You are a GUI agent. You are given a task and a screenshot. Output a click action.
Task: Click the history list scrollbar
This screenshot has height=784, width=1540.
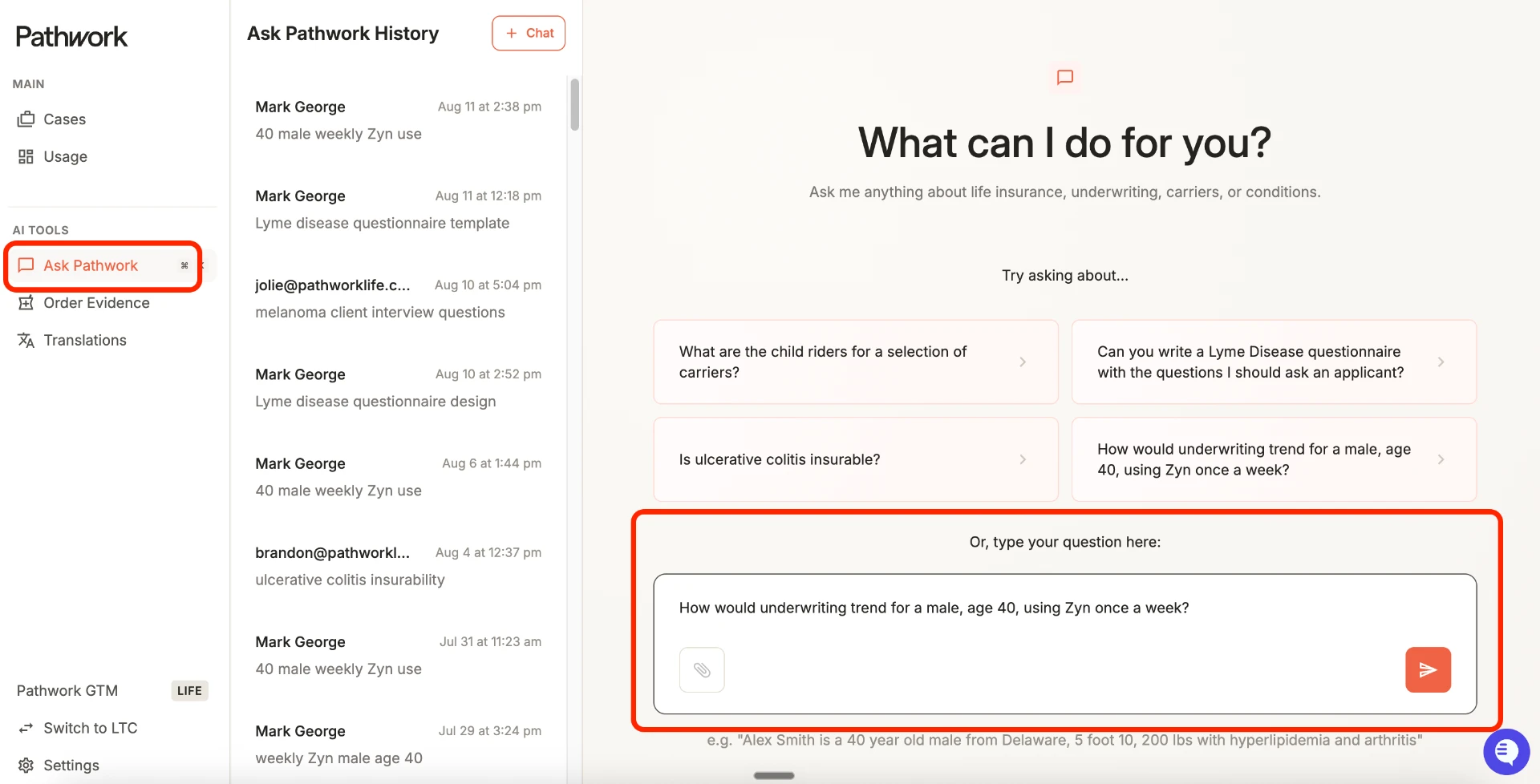point(574,104)
